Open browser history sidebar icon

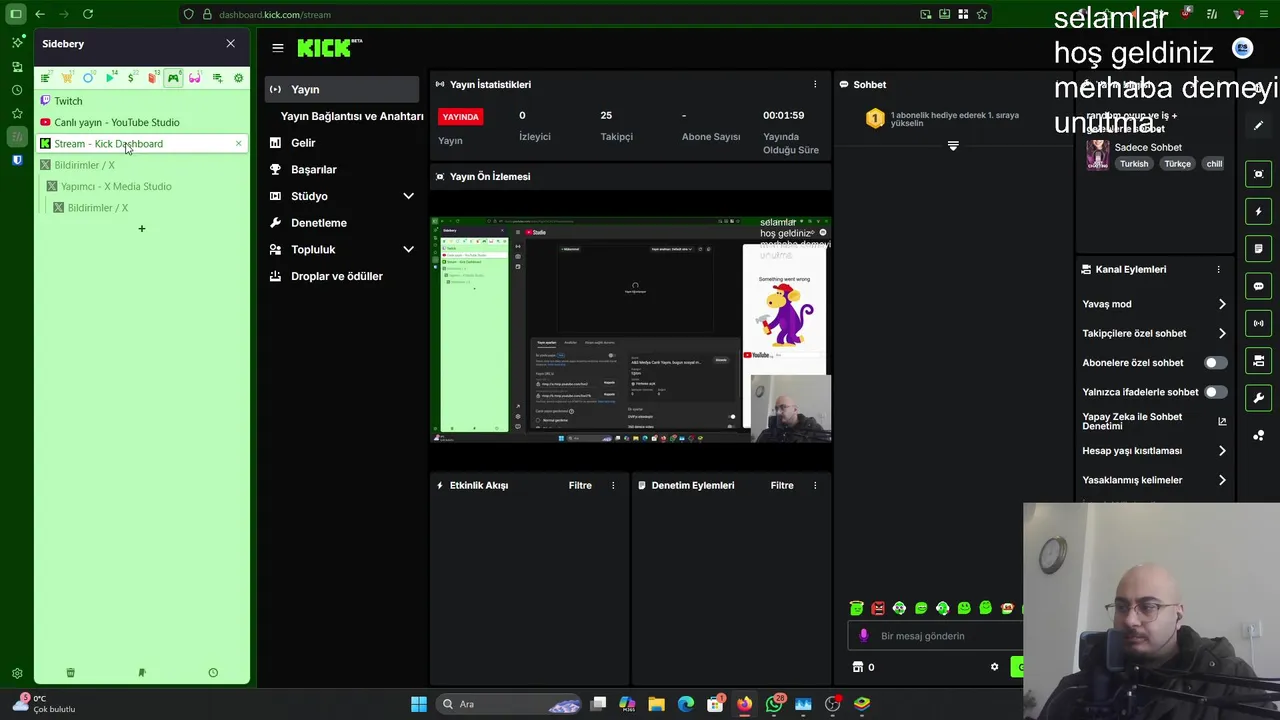[x=17, y=90]
